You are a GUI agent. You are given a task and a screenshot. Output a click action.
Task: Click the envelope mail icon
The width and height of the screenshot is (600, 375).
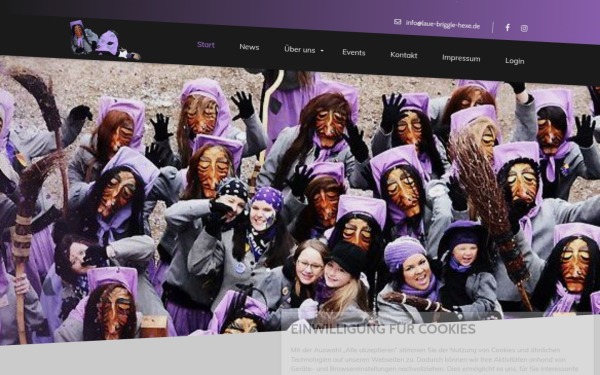point(398,22)
